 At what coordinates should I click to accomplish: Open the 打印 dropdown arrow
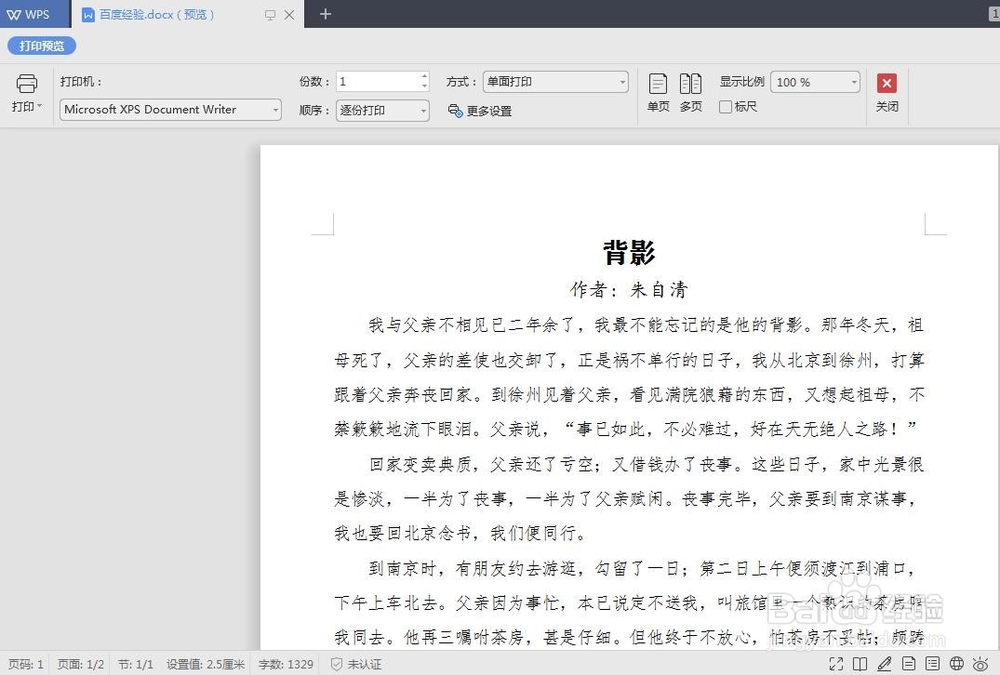point(40,106)
